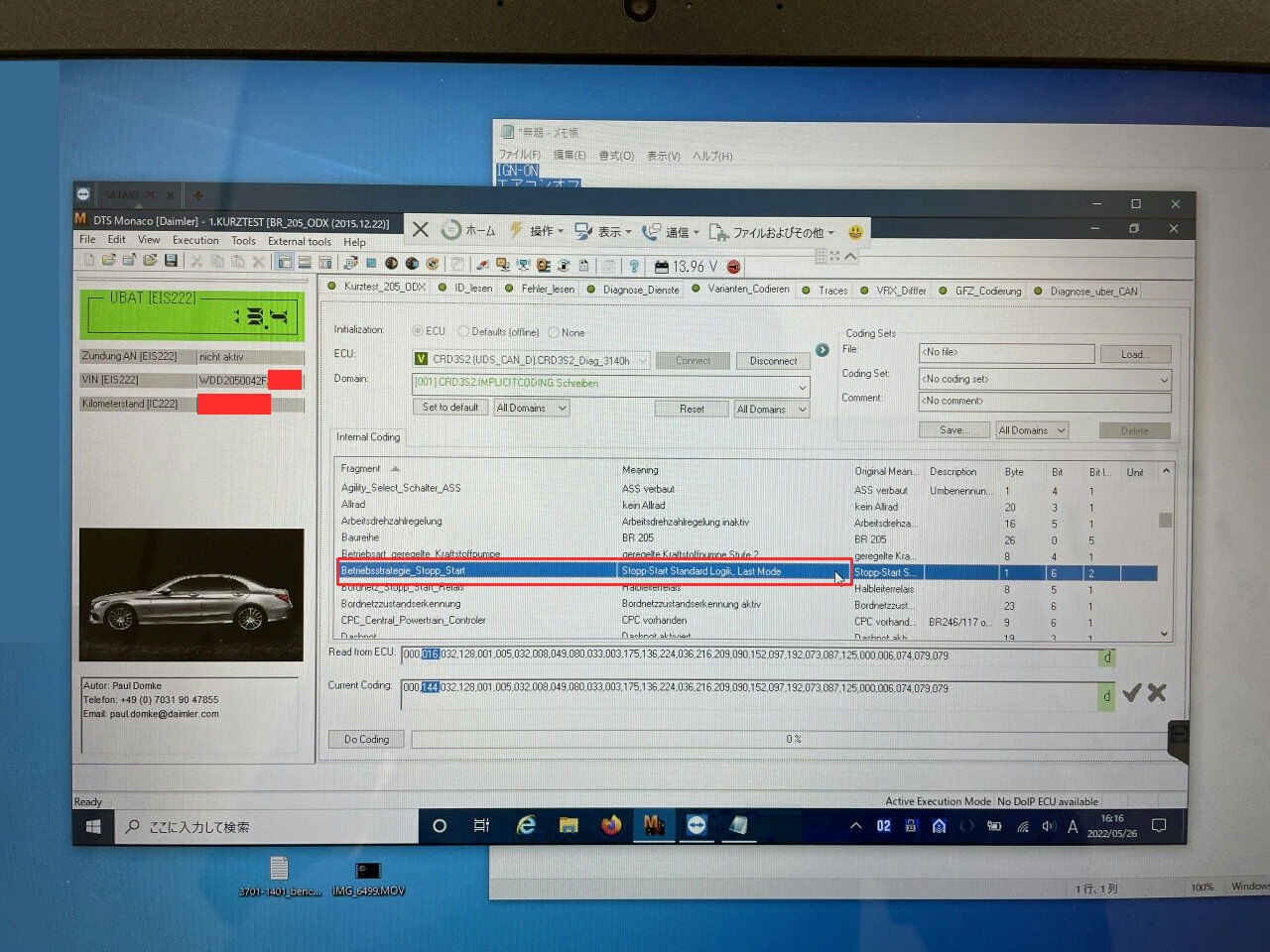Click the Mercedes car thumbnail image
The image size is (1270, 952).
(191, 595)
